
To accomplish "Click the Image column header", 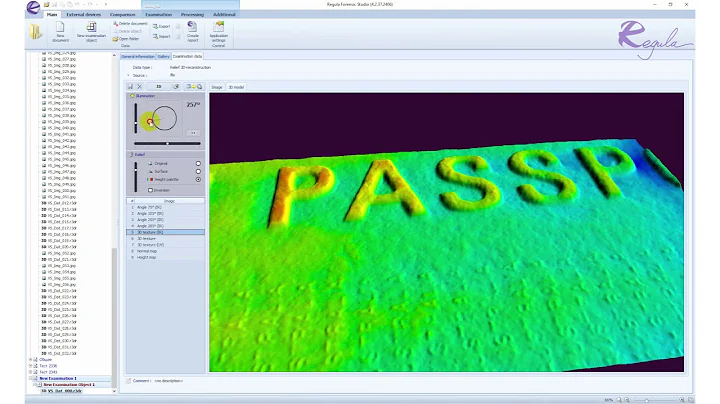I will (169, 201).
